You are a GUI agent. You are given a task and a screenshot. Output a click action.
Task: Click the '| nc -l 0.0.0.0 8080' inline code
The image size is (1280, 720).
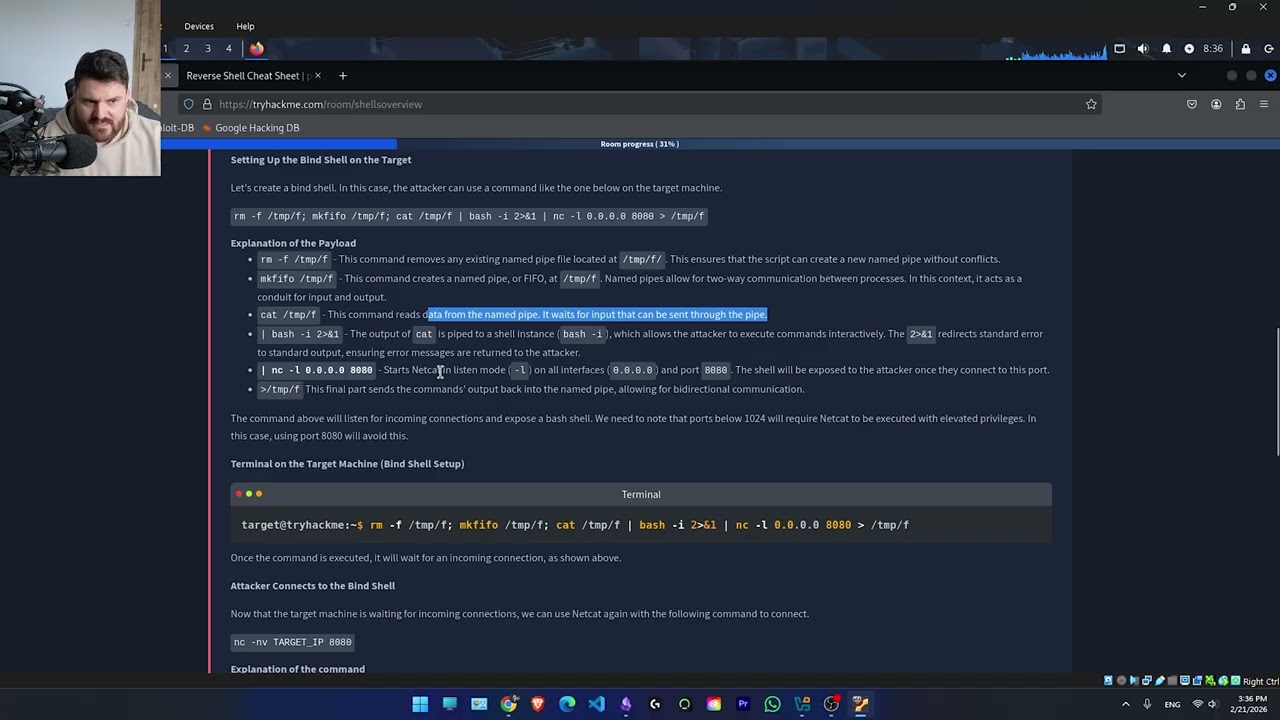(x=317, y=370)
